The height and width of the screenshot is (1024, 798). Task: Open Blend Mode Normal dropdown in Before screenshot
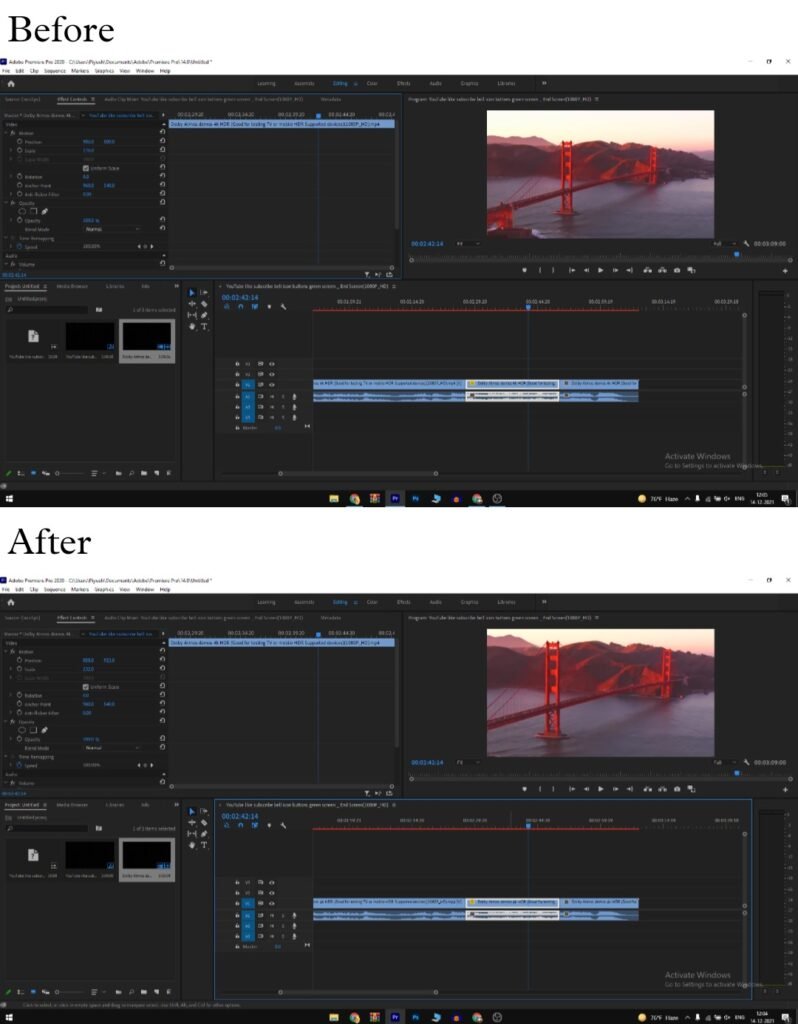point(112,229)
